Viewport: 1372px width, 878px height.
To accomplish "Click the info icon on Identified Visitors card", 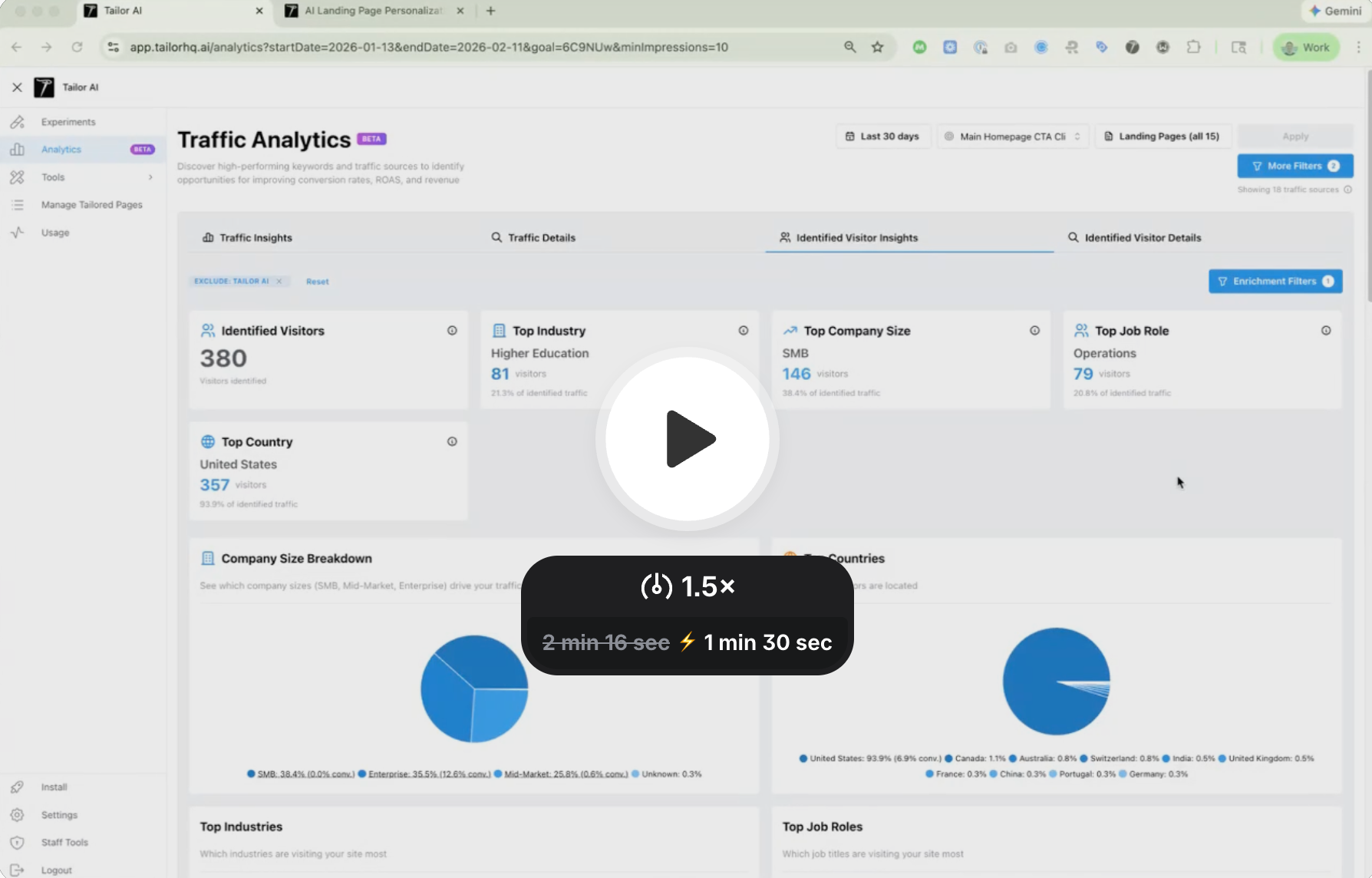I will click(x=452, y=330).
